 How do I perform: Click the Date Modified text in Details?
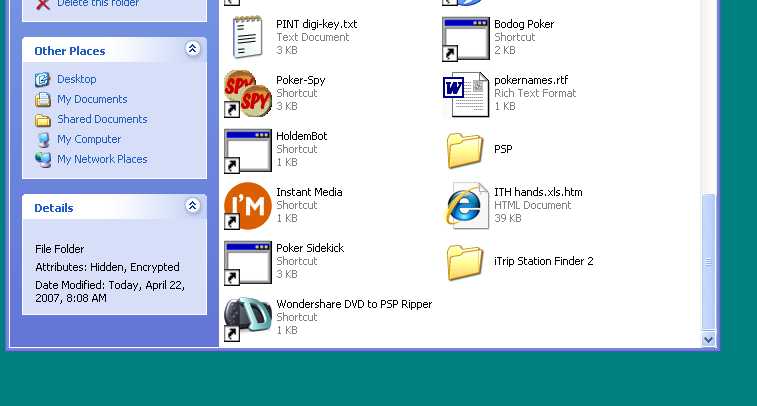tap(110, 292)
